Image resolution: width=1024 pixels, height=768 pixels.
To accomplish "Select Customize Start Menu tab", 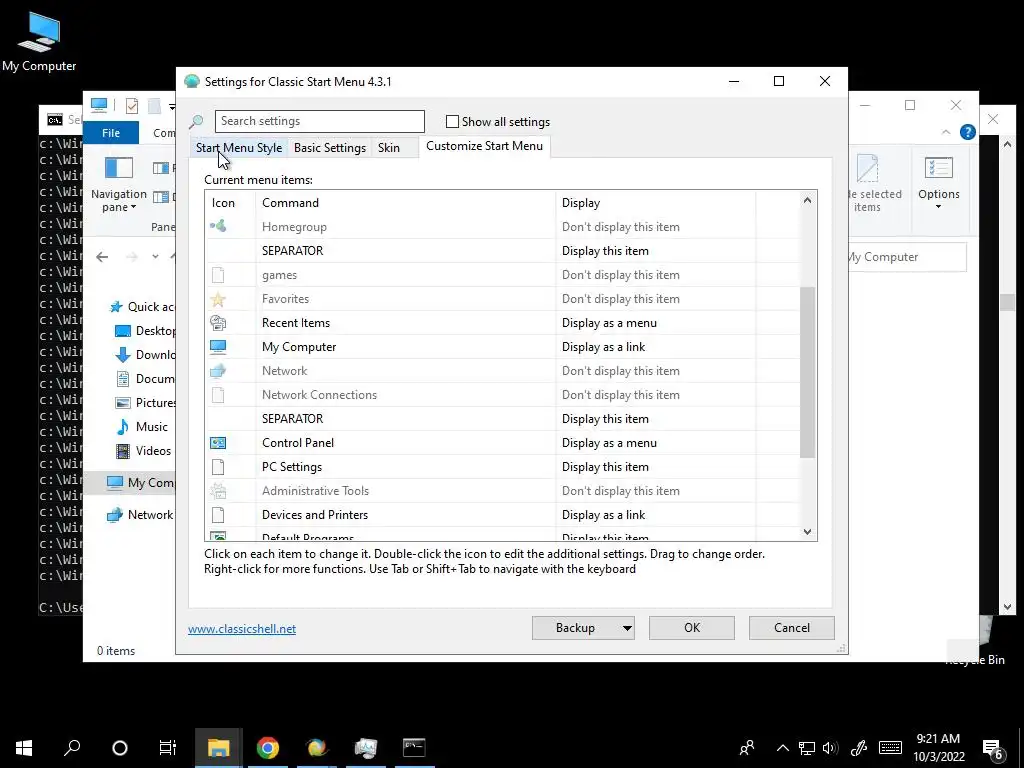I will click(x=485, y=146).
